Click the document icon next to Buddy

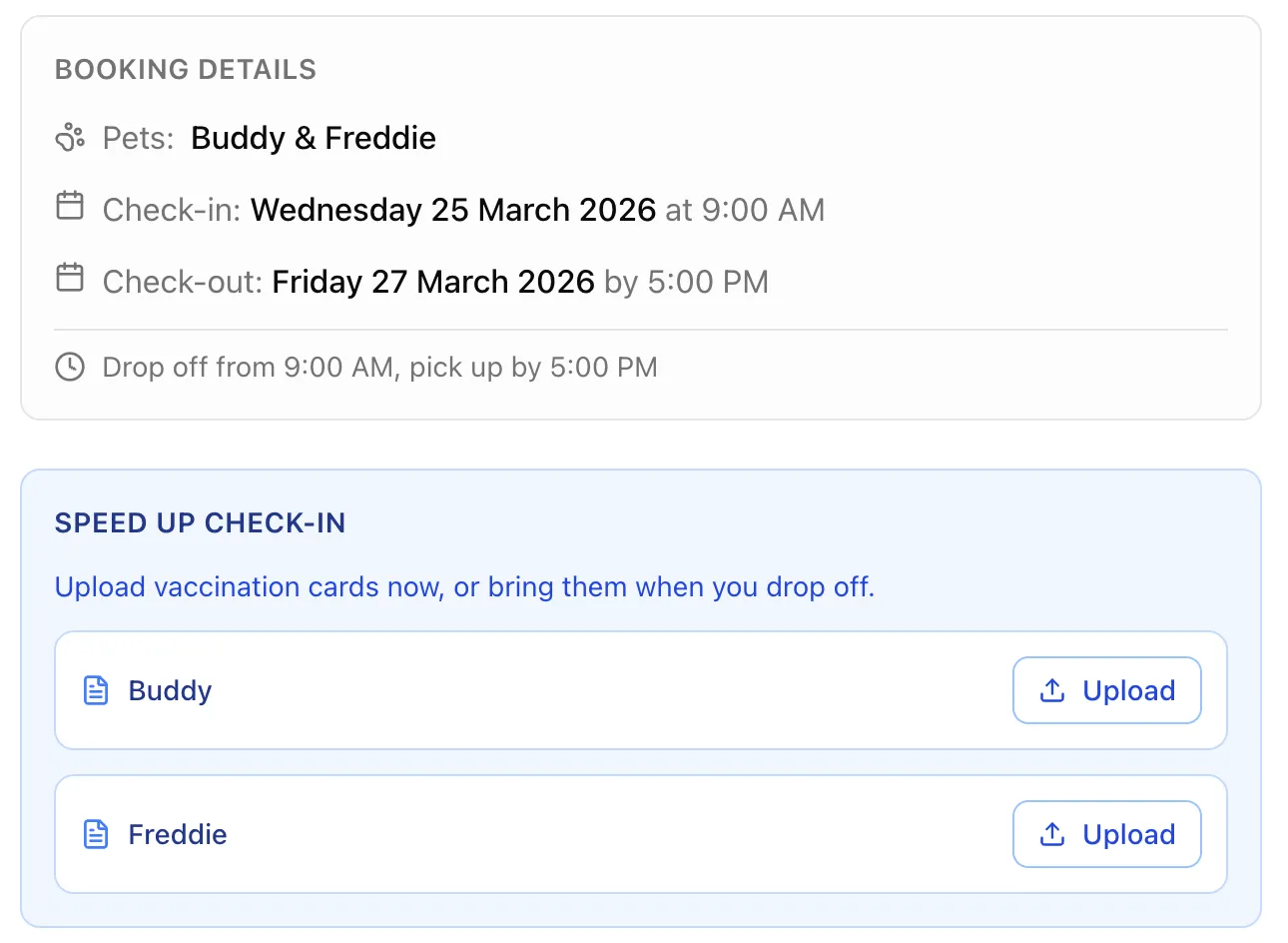[96, 689]
